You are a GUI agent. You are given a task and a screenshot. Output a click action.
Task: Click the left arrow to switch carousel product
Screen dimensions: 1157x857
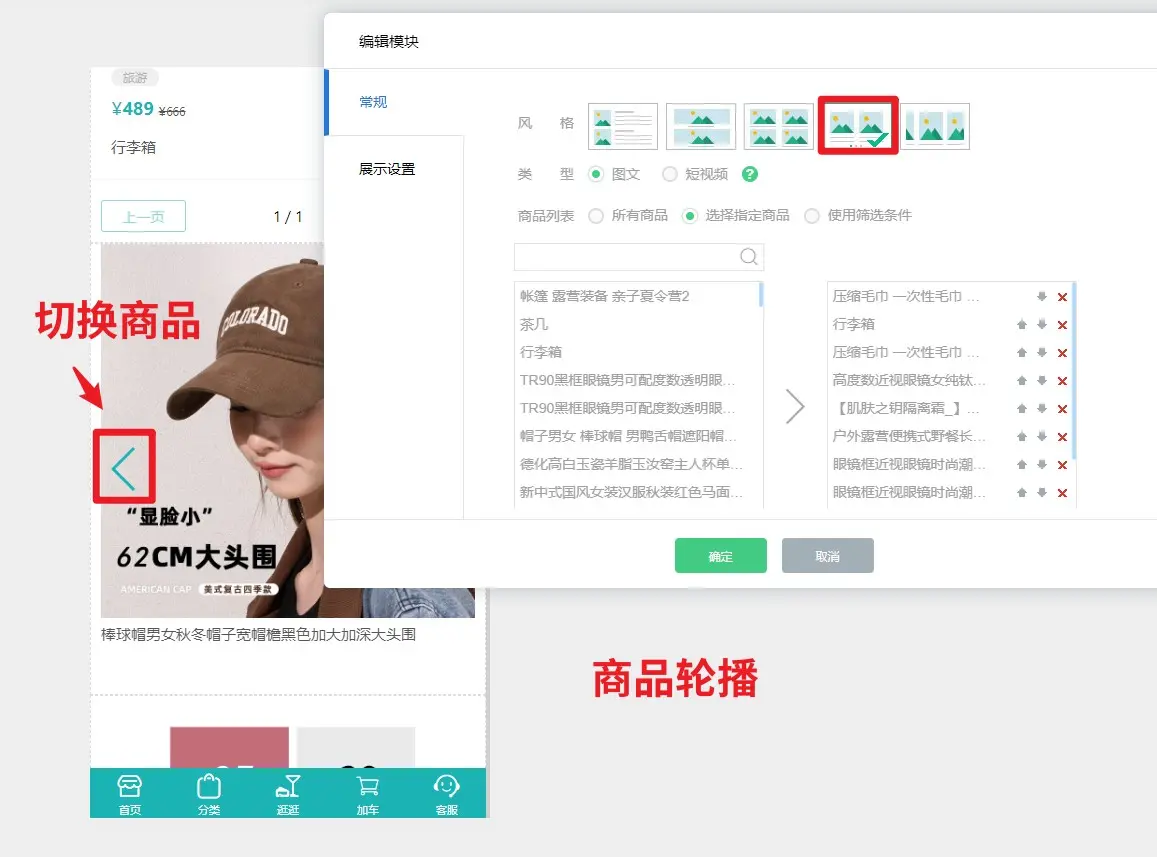(124, 467)
